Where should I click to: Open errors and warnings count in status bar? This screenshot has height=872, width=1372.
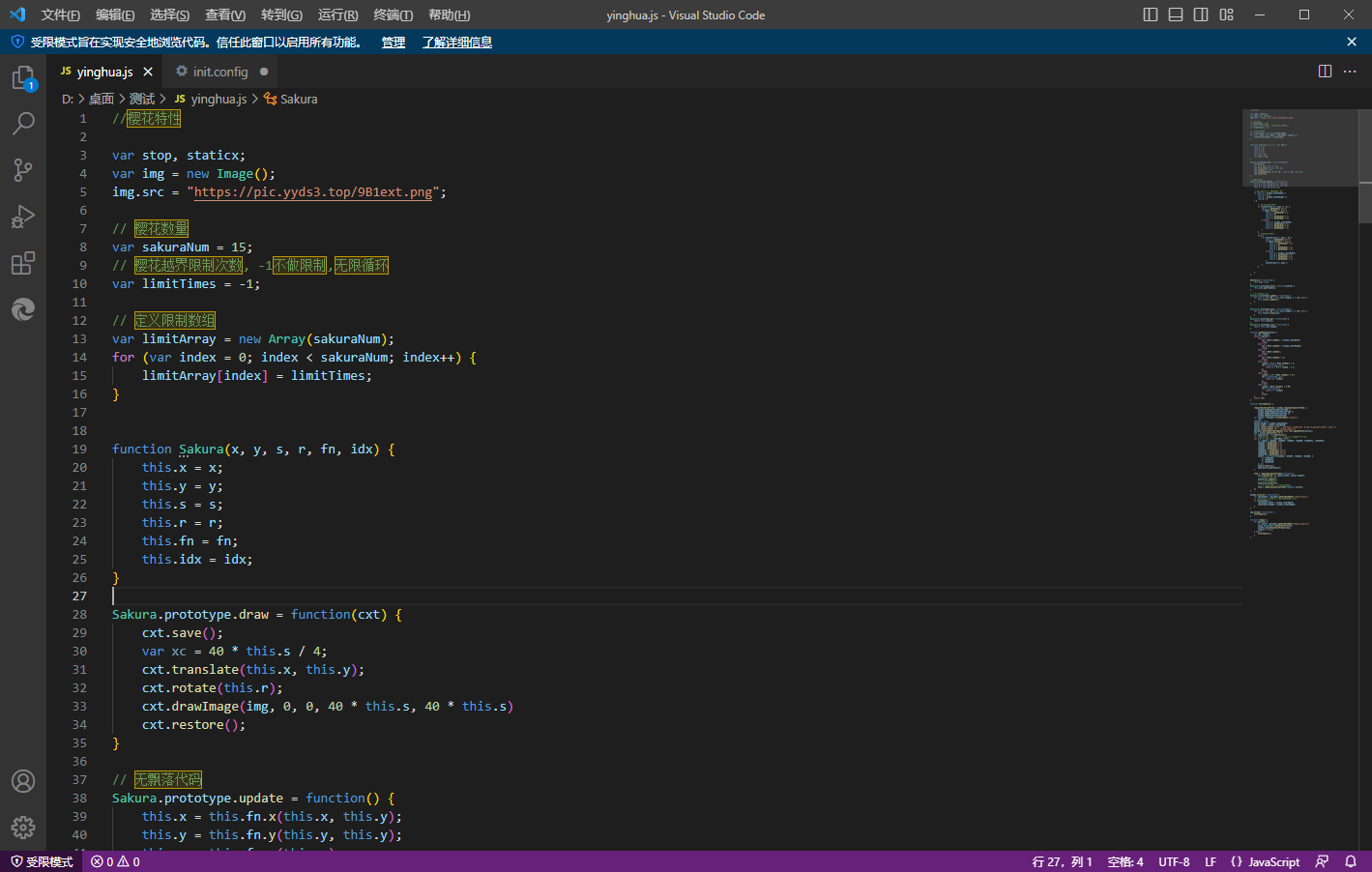coord(115,861)
